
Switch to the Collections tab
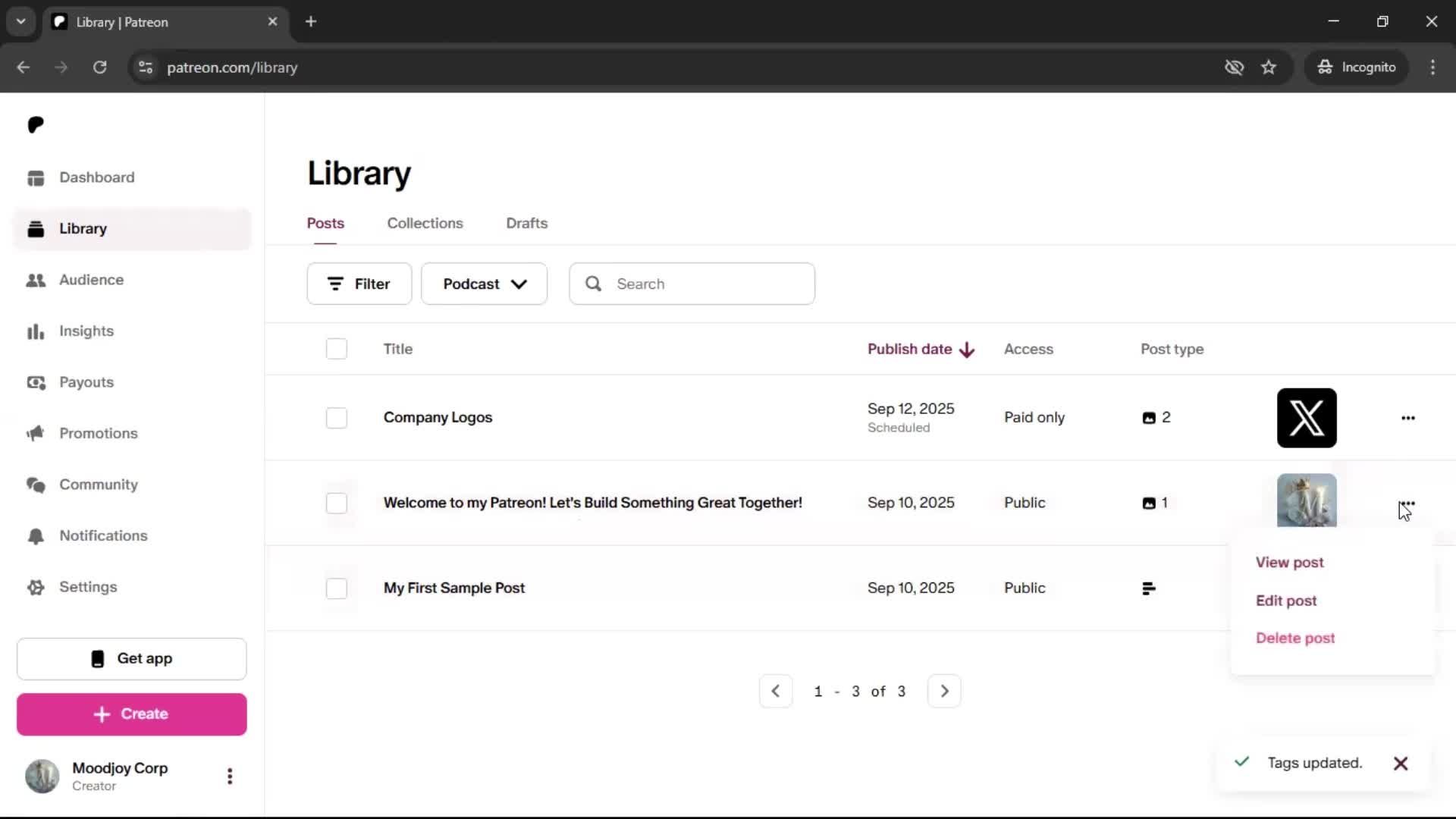click(x=425, y=223)
